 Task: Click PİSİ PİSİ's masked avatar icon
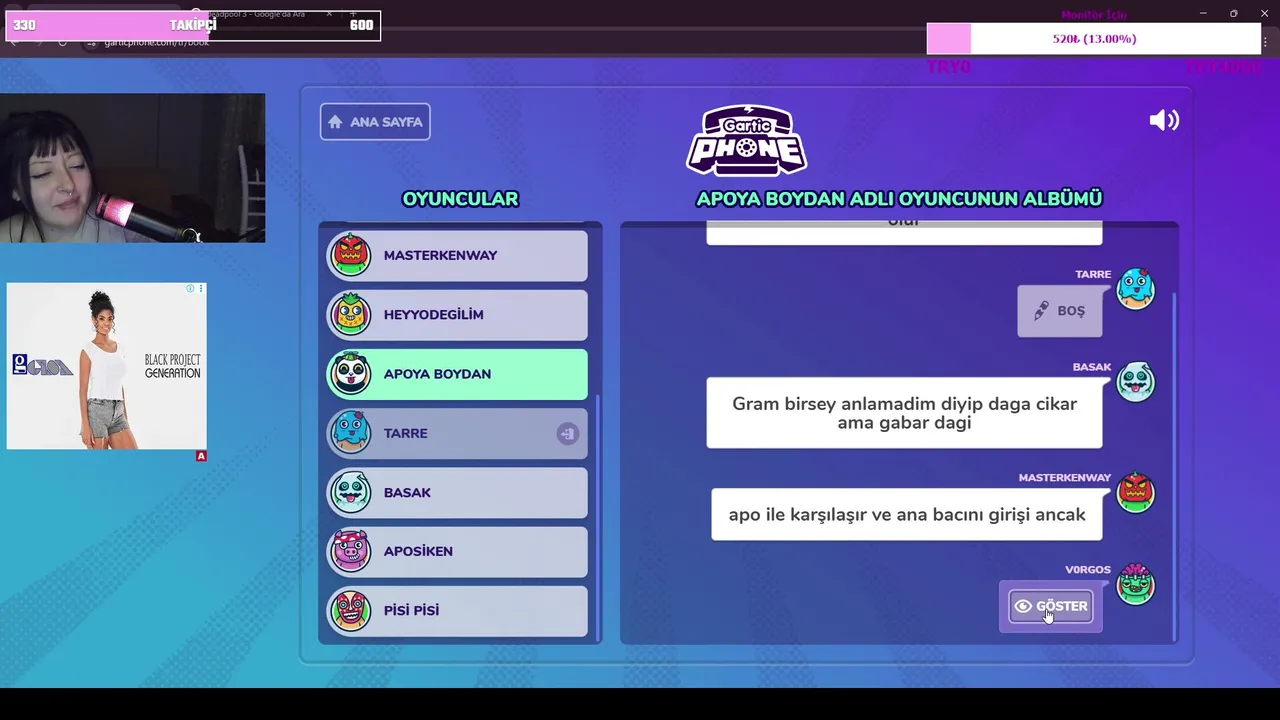point(351,610)
